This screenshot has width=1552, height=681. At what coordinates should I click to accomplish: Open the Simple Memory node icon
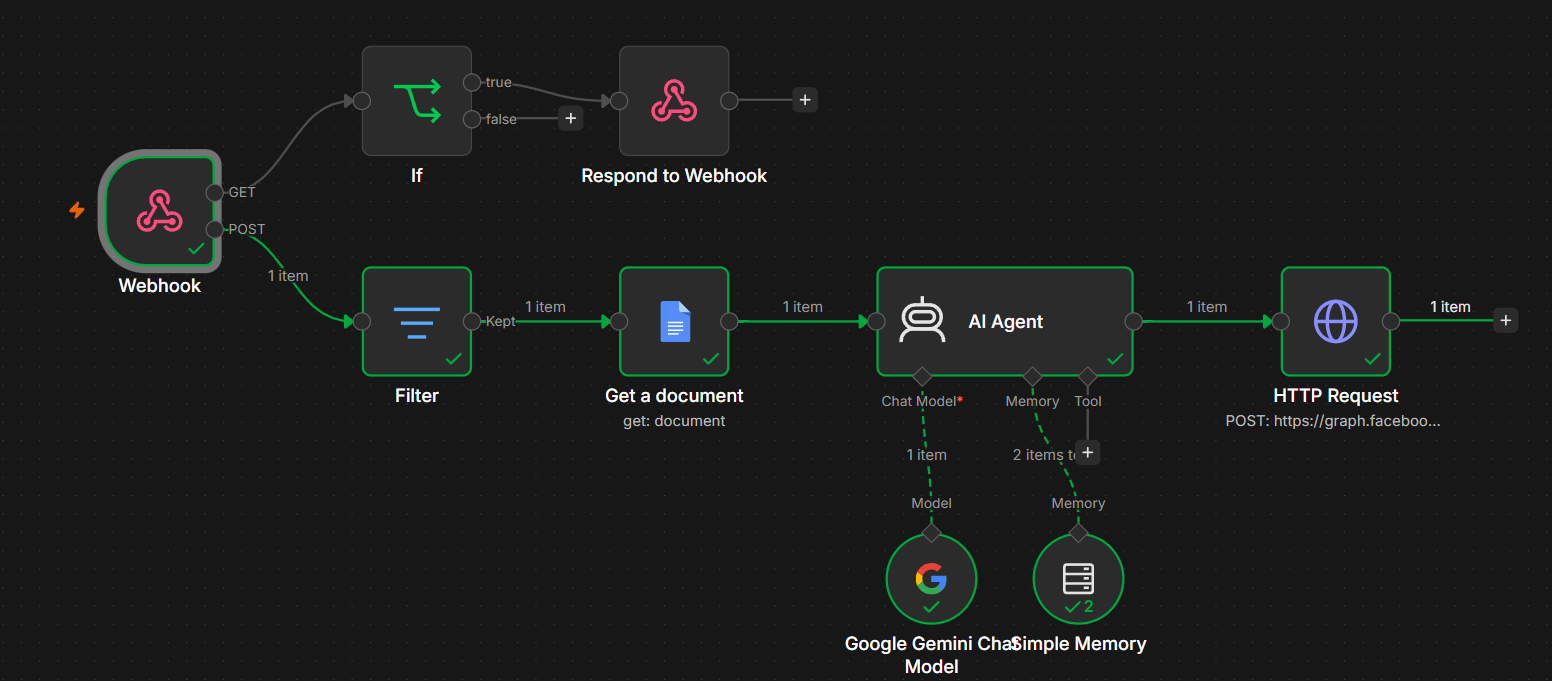pos(1078,577)
